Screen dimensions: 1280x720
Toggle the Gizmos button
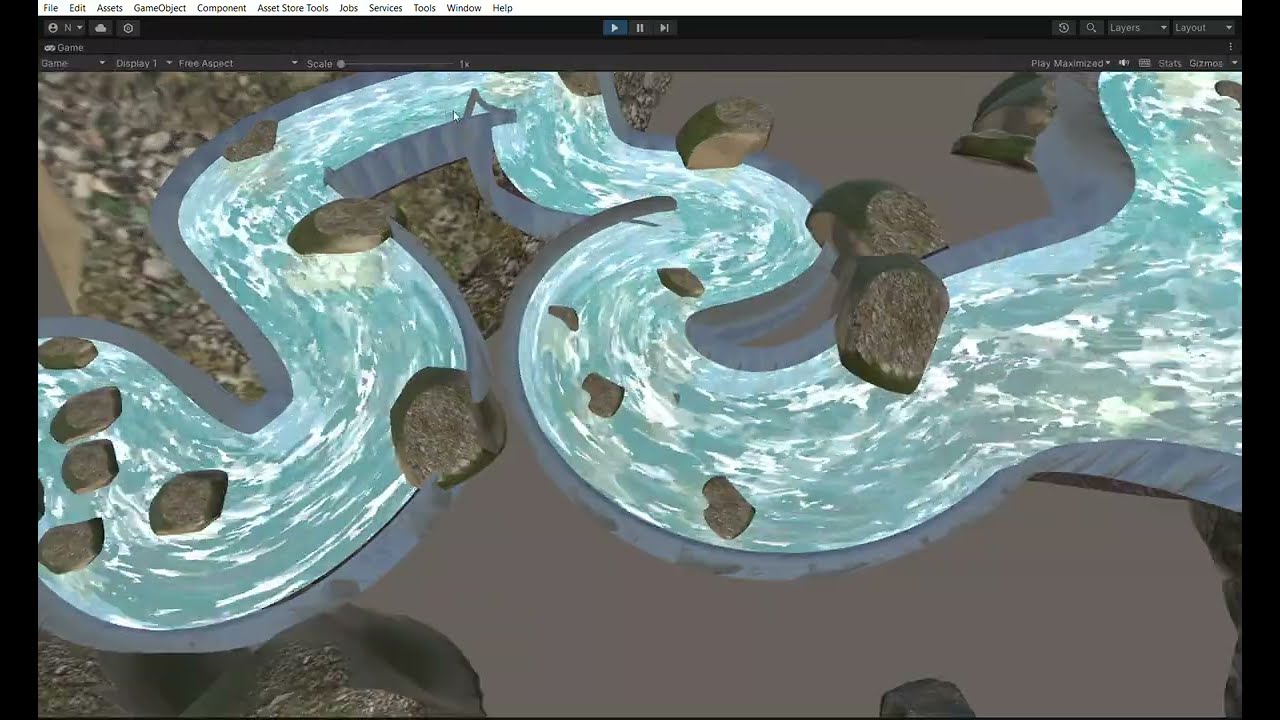coord(1206,63)
